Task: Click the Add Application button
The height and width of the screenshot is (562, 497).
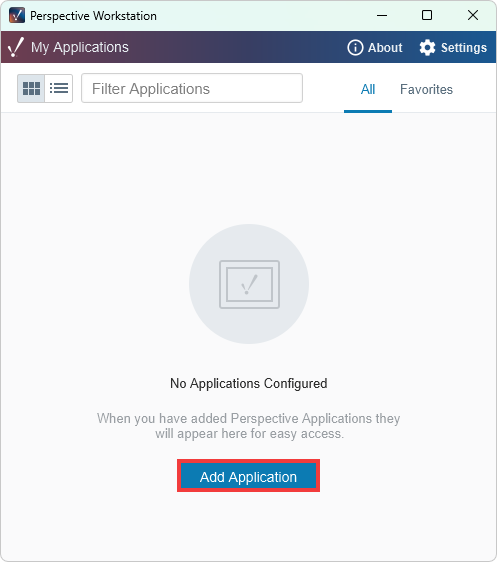Action: [x=248, y=477]
